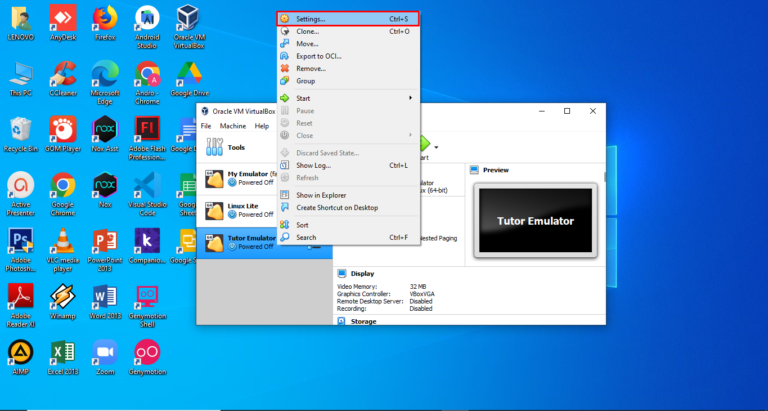The width and height of the screenshot is (768, 411).
Task: Choose Remove in the context menu
Action: tap(348, 69)
